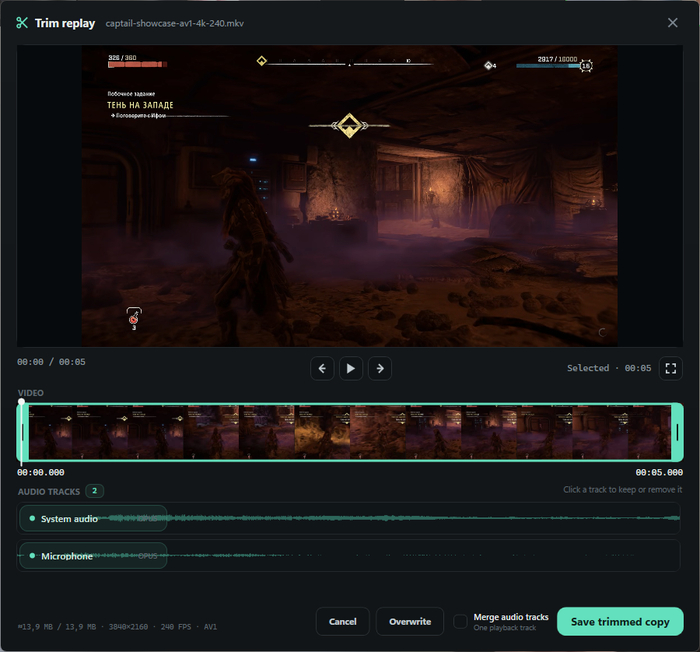This screenshot has height=652, width=700.
Task: Click the Overwrite button
Action: (410, 621)
